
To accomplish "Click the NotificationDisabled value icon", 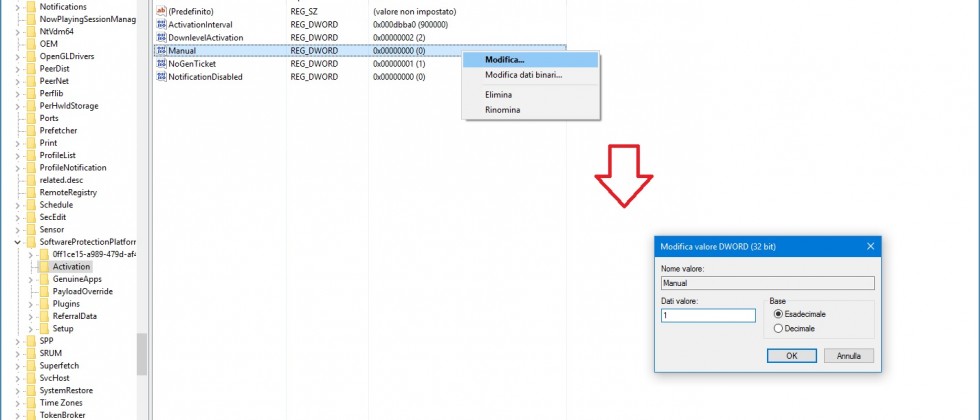I will [x=161, y=77].
